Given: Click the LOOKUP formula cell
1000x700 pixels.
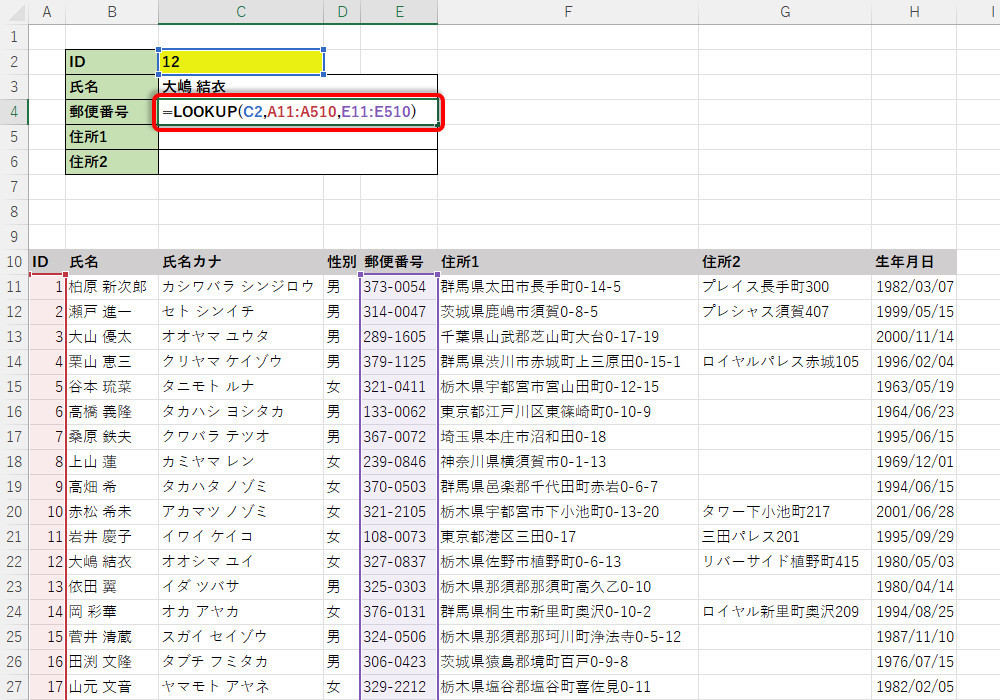Looking at the screenshot, I should [298, 112].
